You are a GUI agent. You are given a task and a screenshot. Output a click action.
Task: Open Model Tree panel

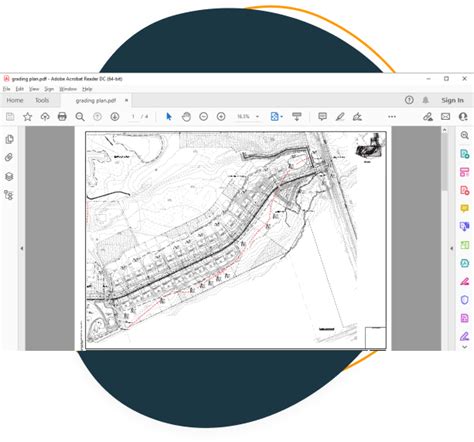(x=9, y=195)
